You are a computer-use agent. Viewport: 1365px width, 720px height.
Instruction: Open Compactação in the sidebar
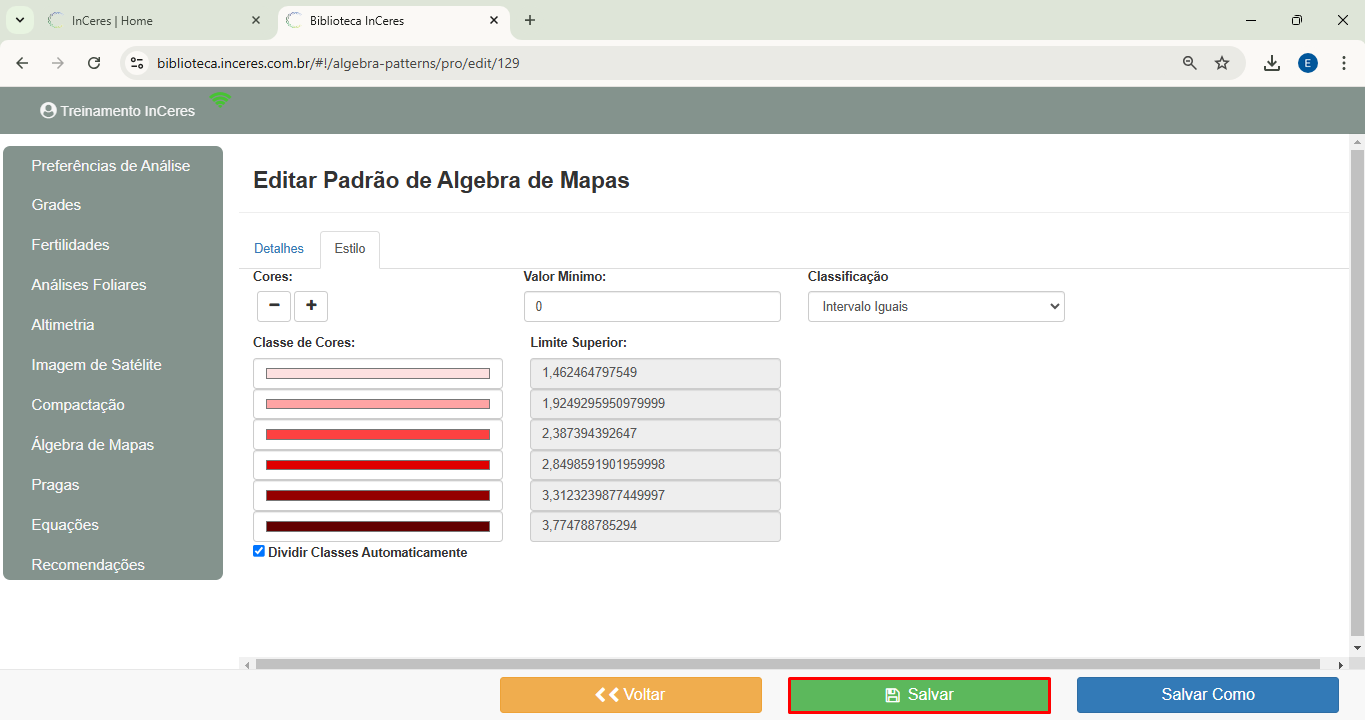(x=78, y=405)
